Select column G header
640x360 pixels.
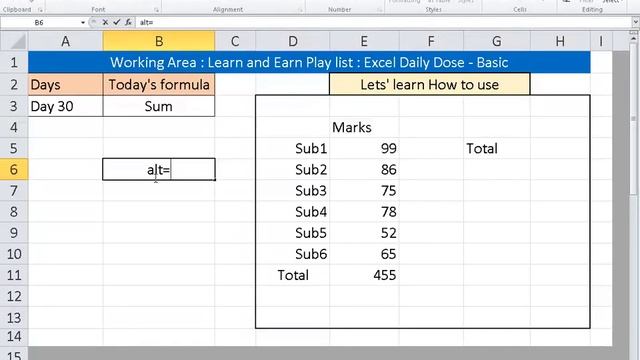click(x=497, y=41)
